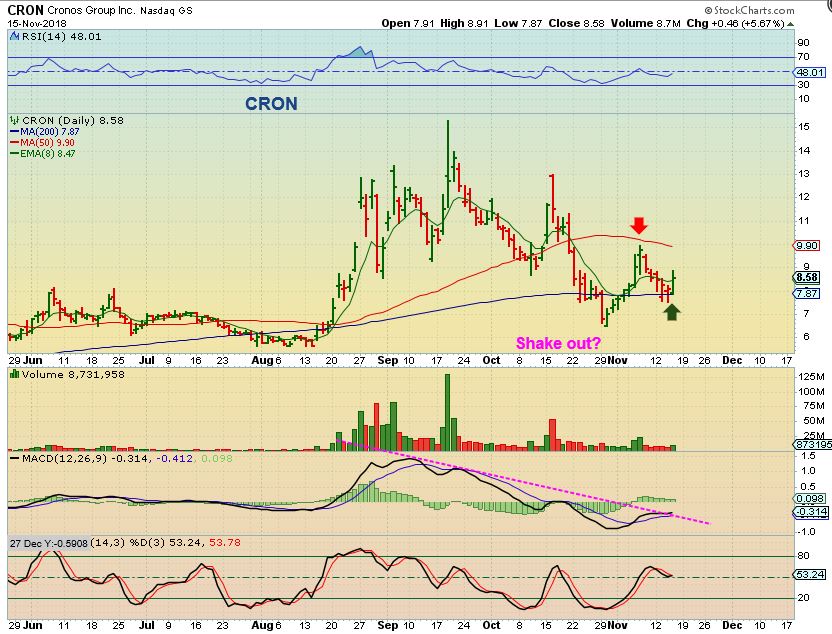This screenshot has height=634, width=832.
Task: Click the green EMA(8) legend line marker
Action: 14,154
